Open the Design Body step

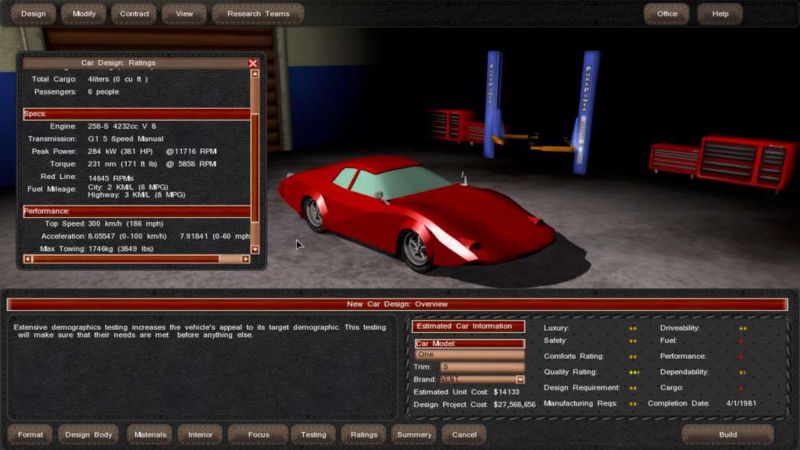point(88,435)
